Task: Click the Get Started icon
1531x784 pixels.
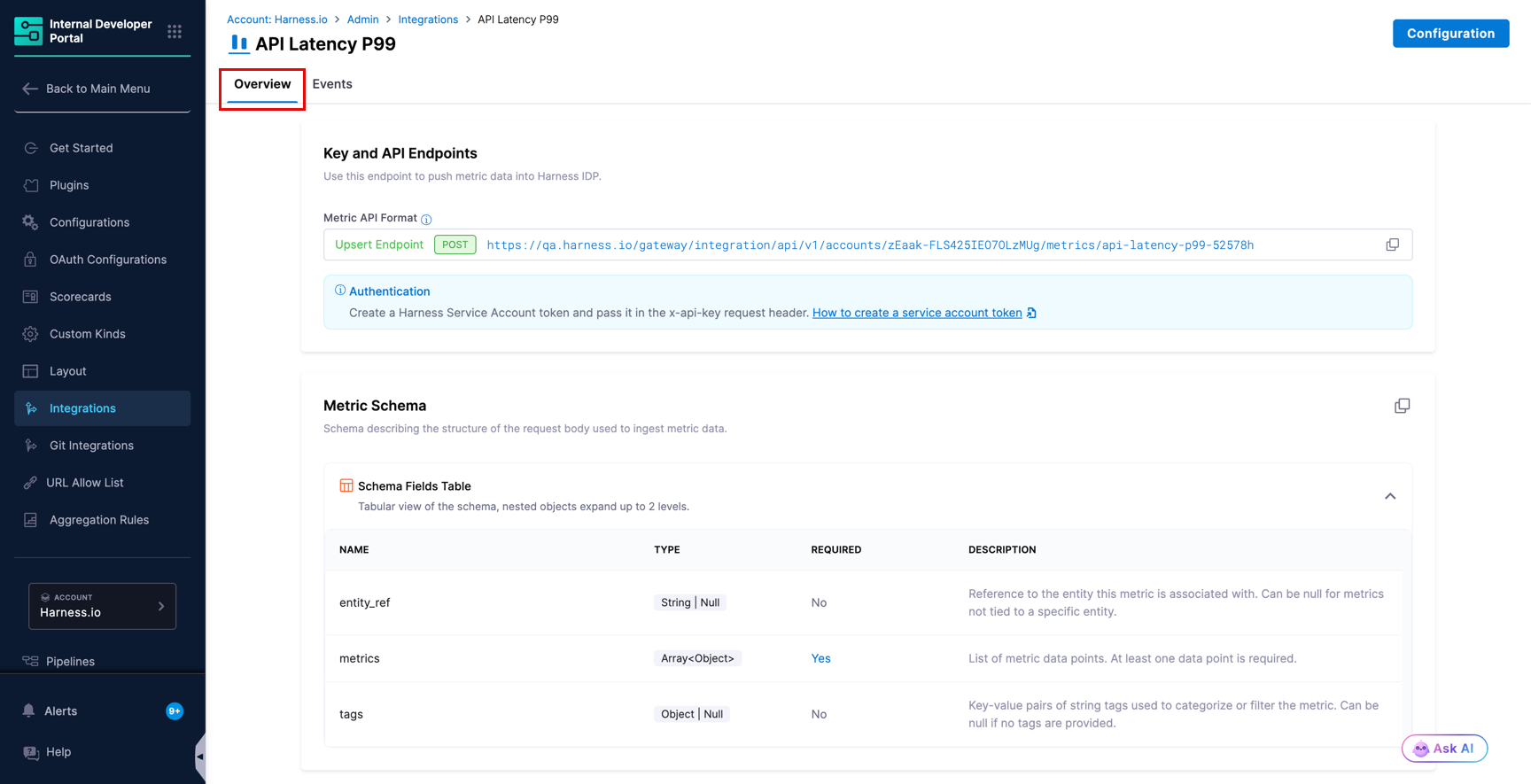Action: point(31,148)
